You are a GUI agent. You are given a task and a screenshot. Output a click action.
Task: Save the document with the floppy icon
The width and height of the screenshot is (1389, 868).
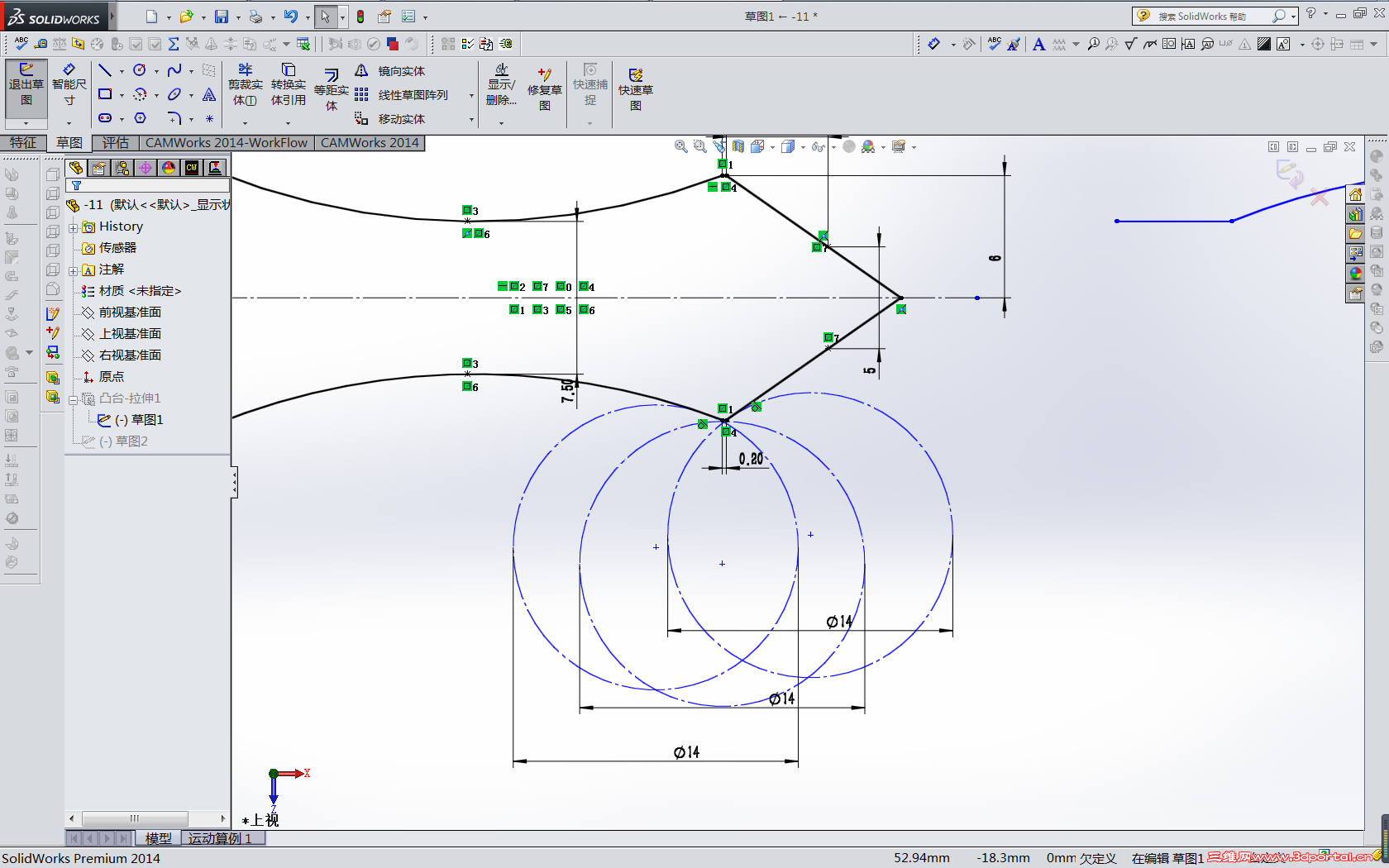(x=221, y=17)
